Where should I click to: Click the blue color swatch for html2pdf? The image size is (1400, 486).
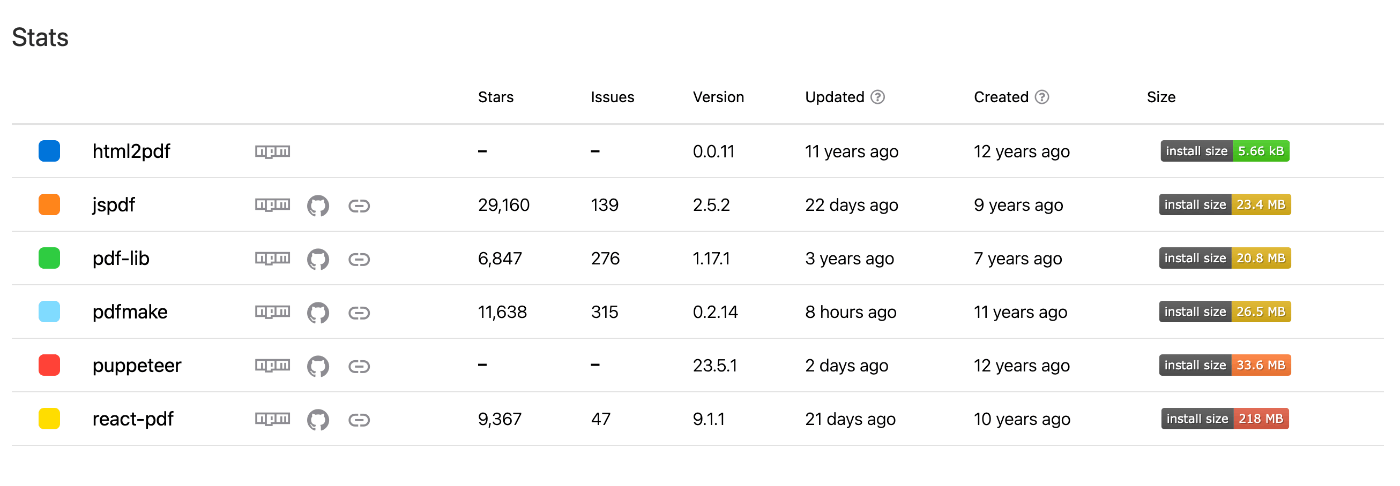[x=49, y=151]
